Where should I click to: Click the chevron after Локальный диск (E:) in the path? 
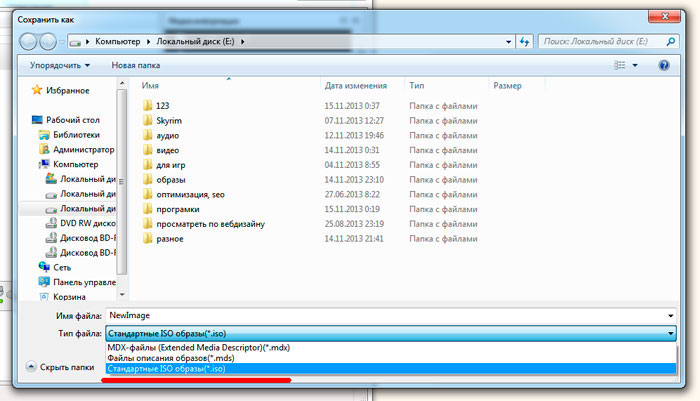(x=242, y=42)
